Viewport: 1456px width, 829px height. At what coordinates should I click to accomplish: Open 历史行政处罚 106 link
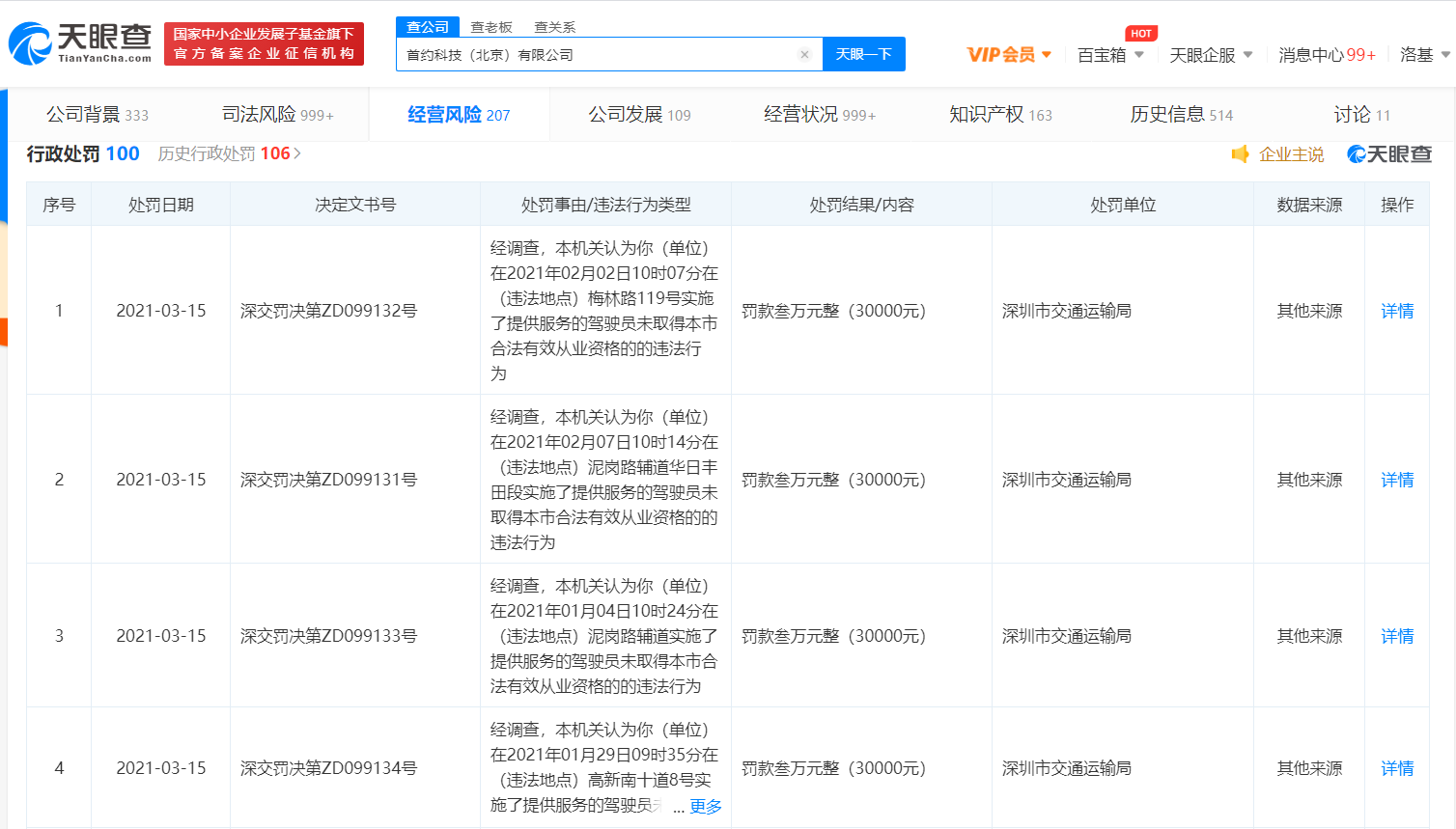[x=229, y=153]
